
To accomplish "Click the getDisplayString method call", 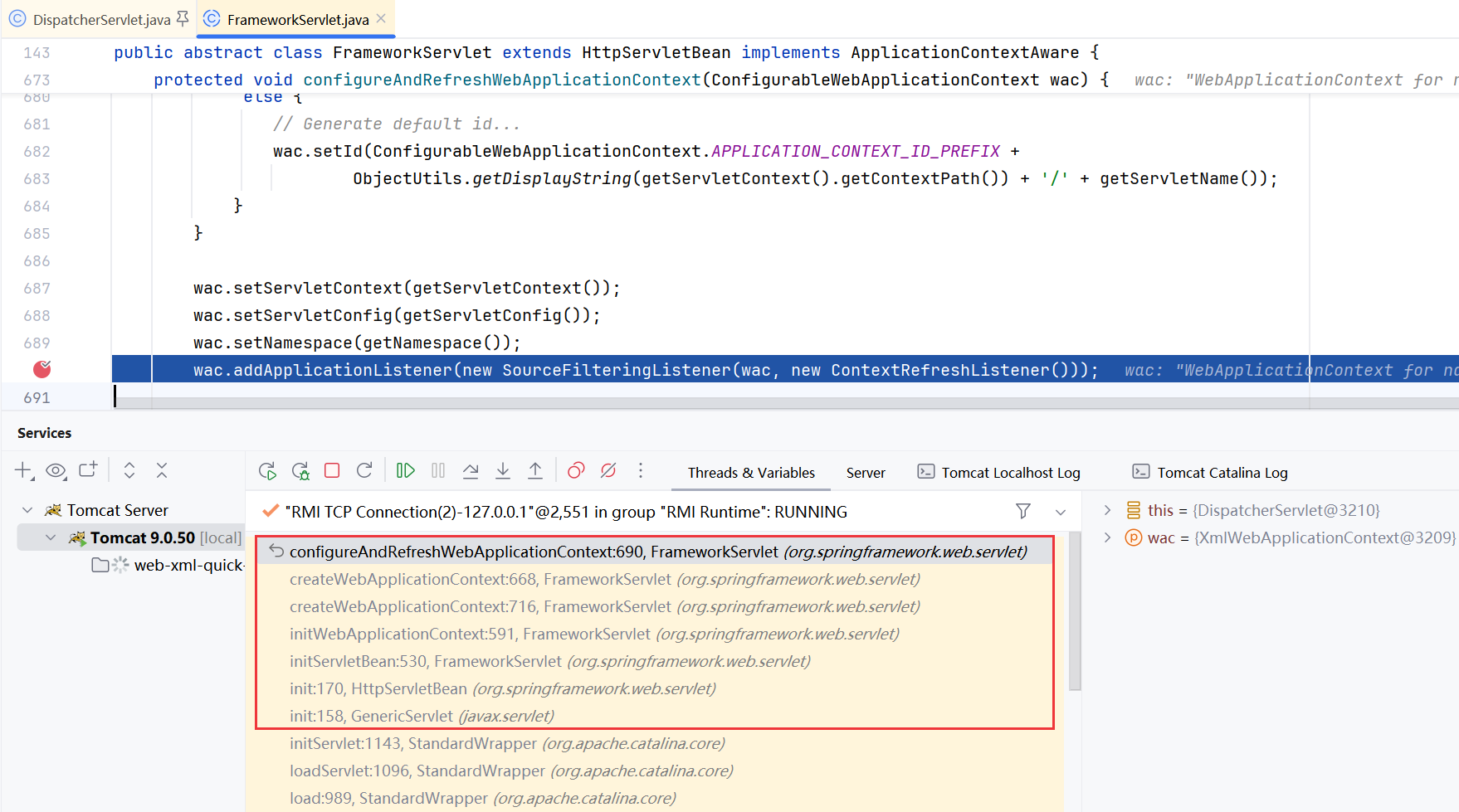I will pos(552,178).
